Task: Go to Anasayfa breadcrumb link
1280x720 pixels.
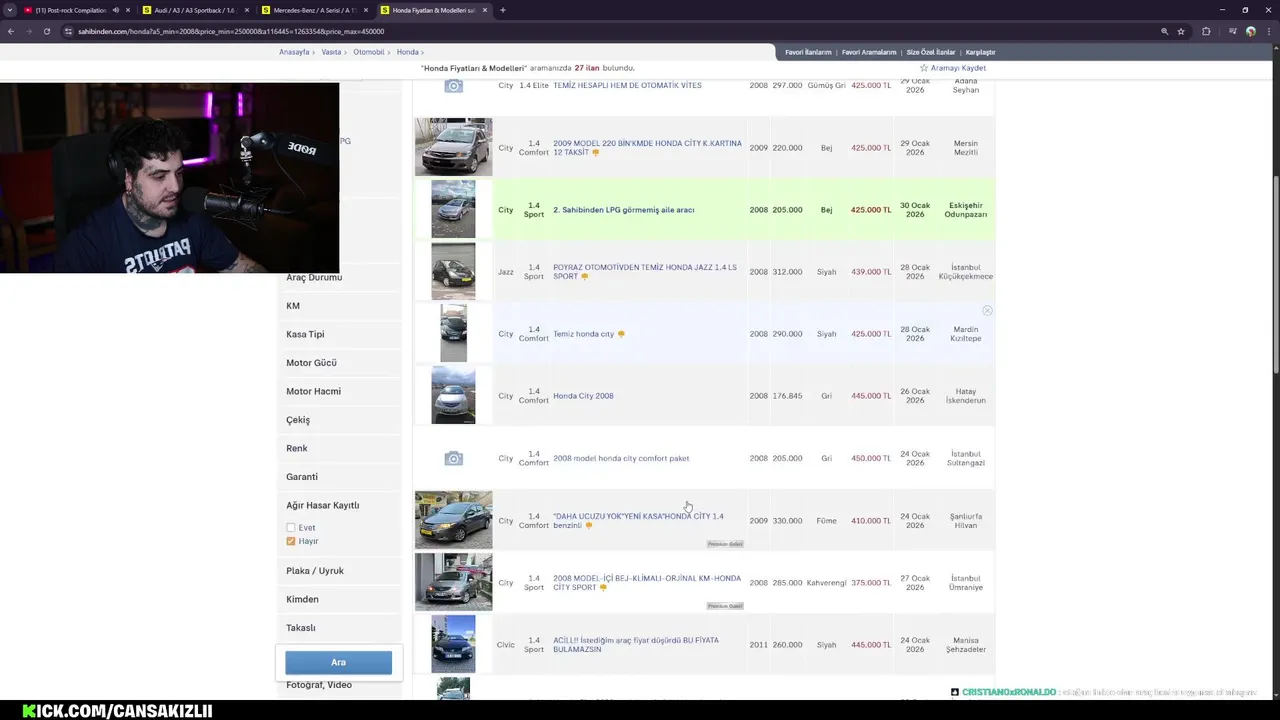Action: click(294, 52)
